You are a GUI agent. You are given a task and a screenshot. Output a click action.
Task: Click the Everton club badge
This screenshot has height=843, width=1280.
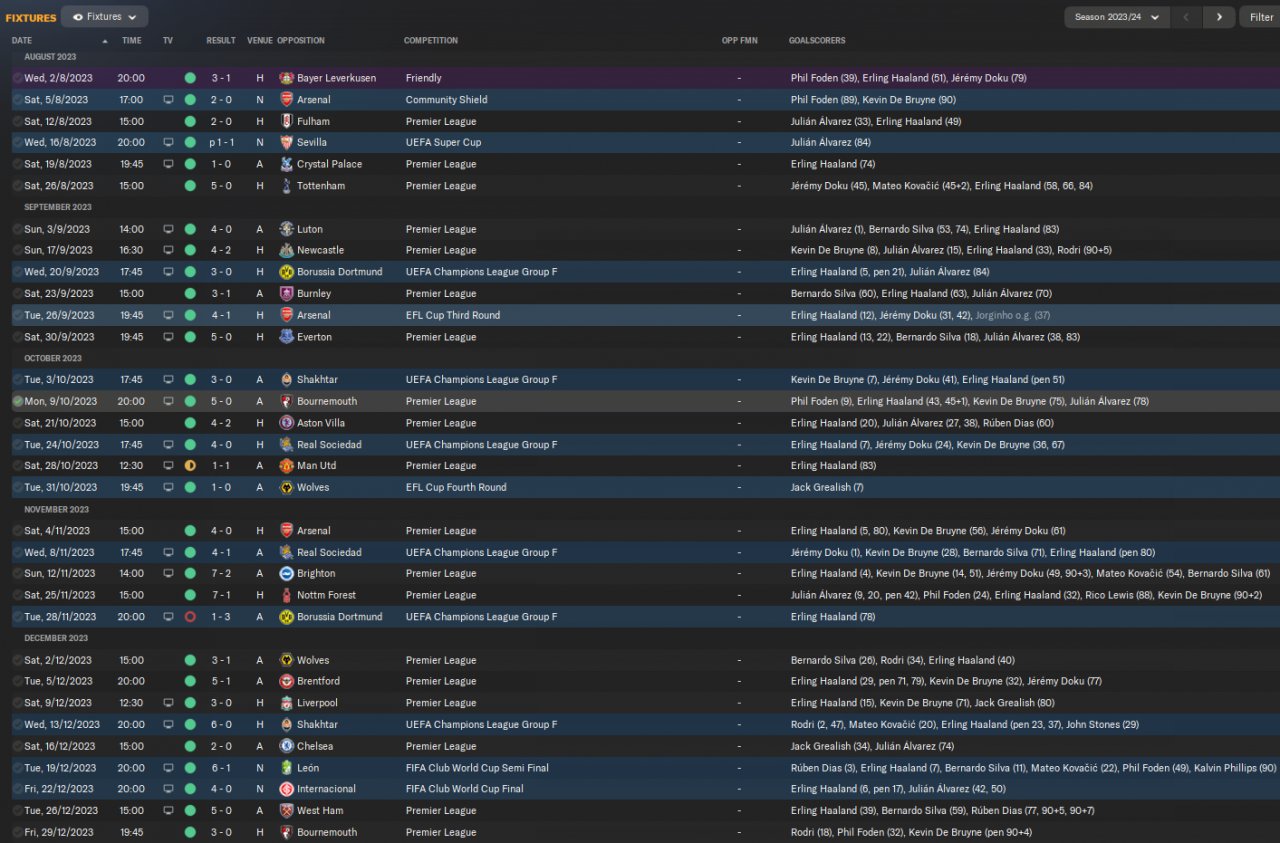pyautogui.click(x=286, y=337)
